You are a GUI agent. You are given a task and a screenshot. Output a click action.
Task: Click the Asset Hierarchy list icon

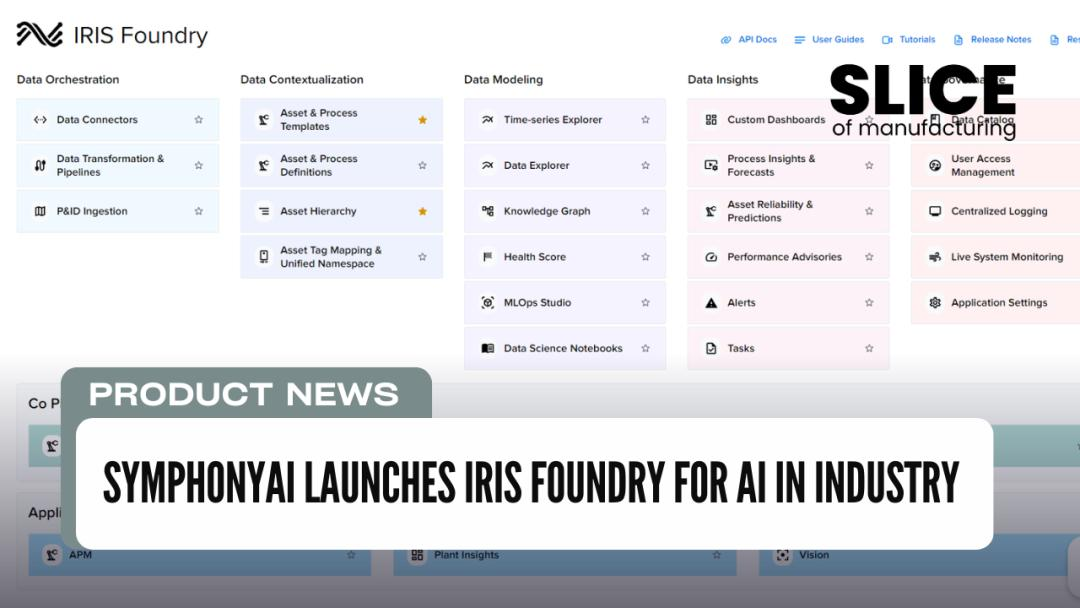pyautogui.click(x=264, y=211)
